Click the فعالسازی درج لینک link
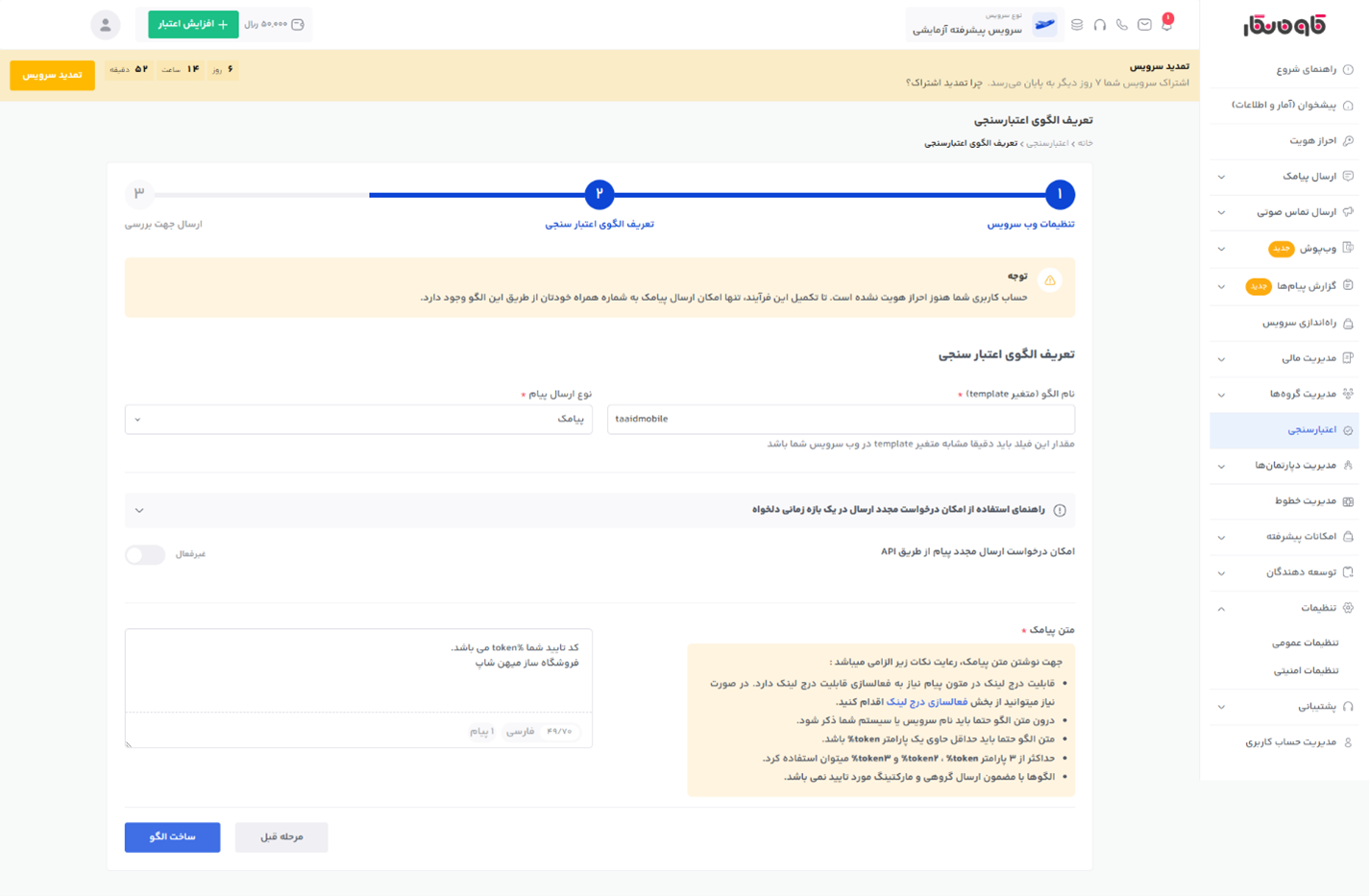This screenshot has width=1369, height=896. pos(926,702)
